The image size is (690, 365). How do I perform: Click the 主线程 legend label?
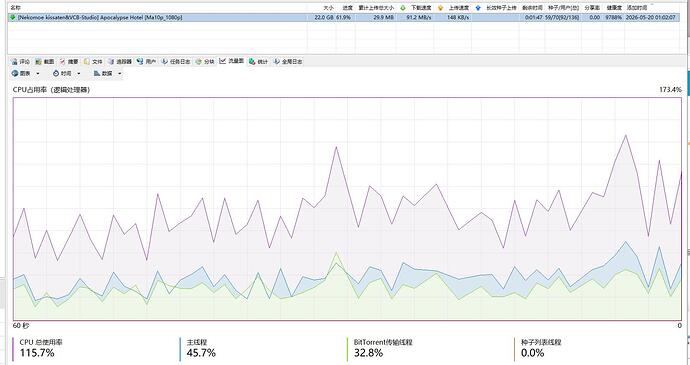(x=197, y=342)
